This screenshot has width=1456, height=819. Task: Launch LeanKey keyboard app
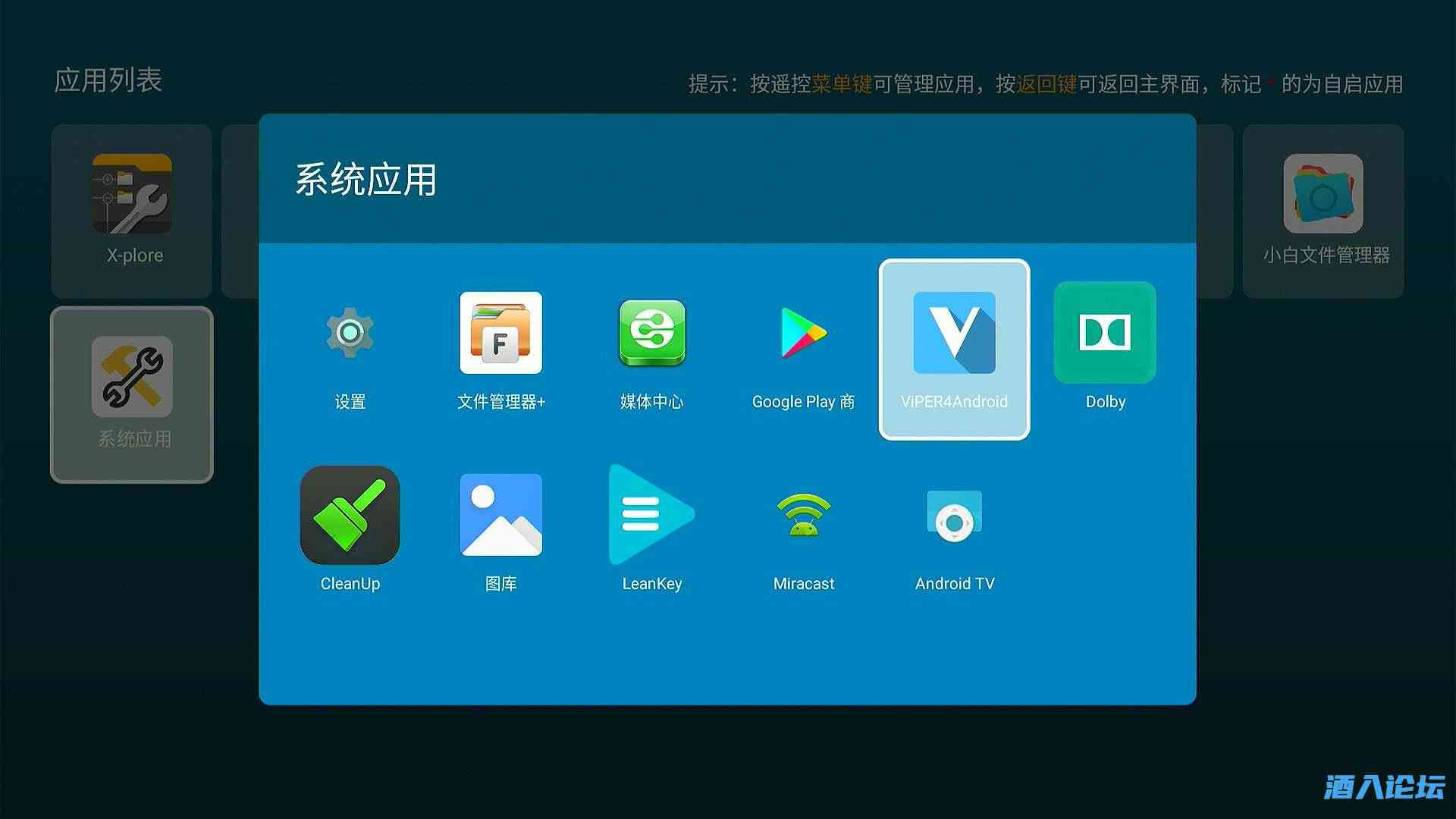651,516
